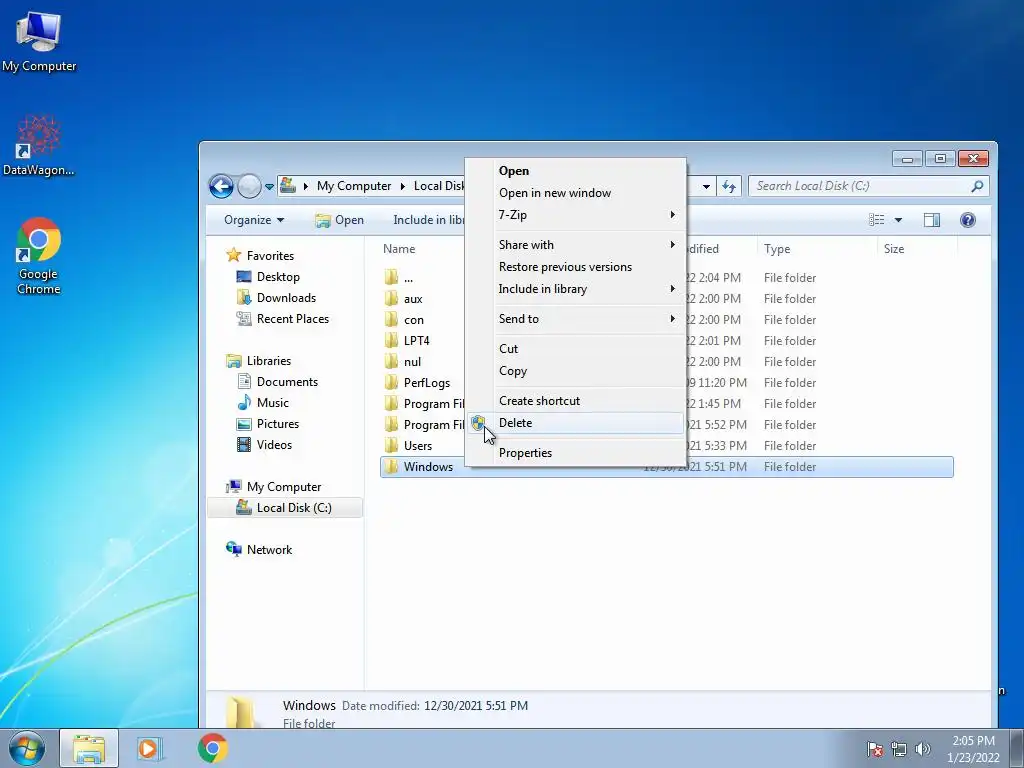Select the Windows folder icon

pos(391,466)
